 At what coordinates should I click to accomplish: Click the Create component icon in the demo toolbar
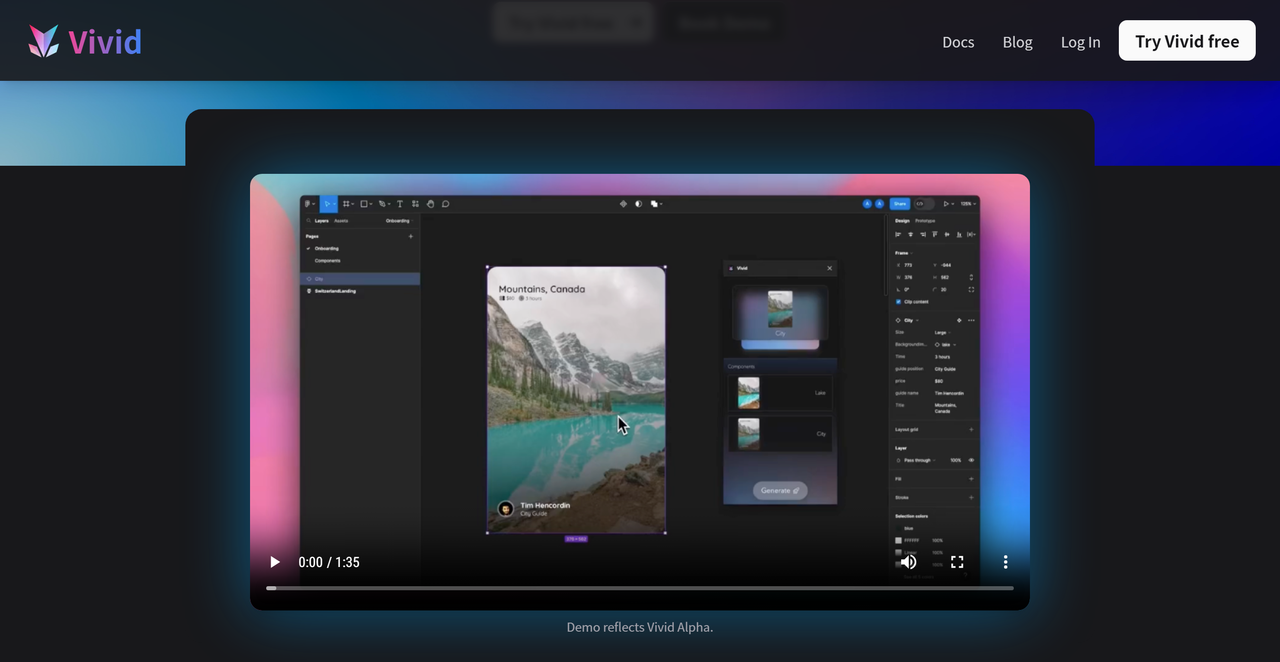pos(623,203)
